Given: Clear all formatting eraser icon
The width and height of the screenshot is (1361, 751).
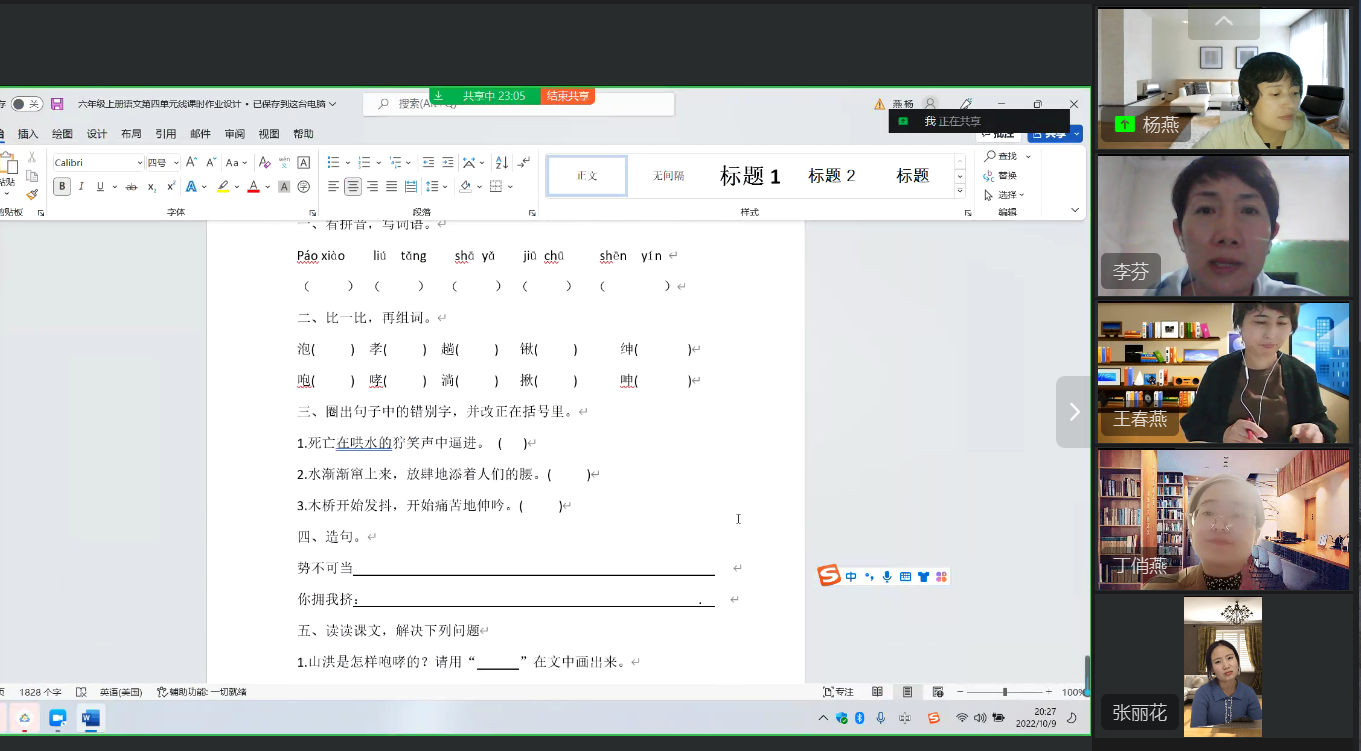Looking at the screenshot, I should [265, 162].
